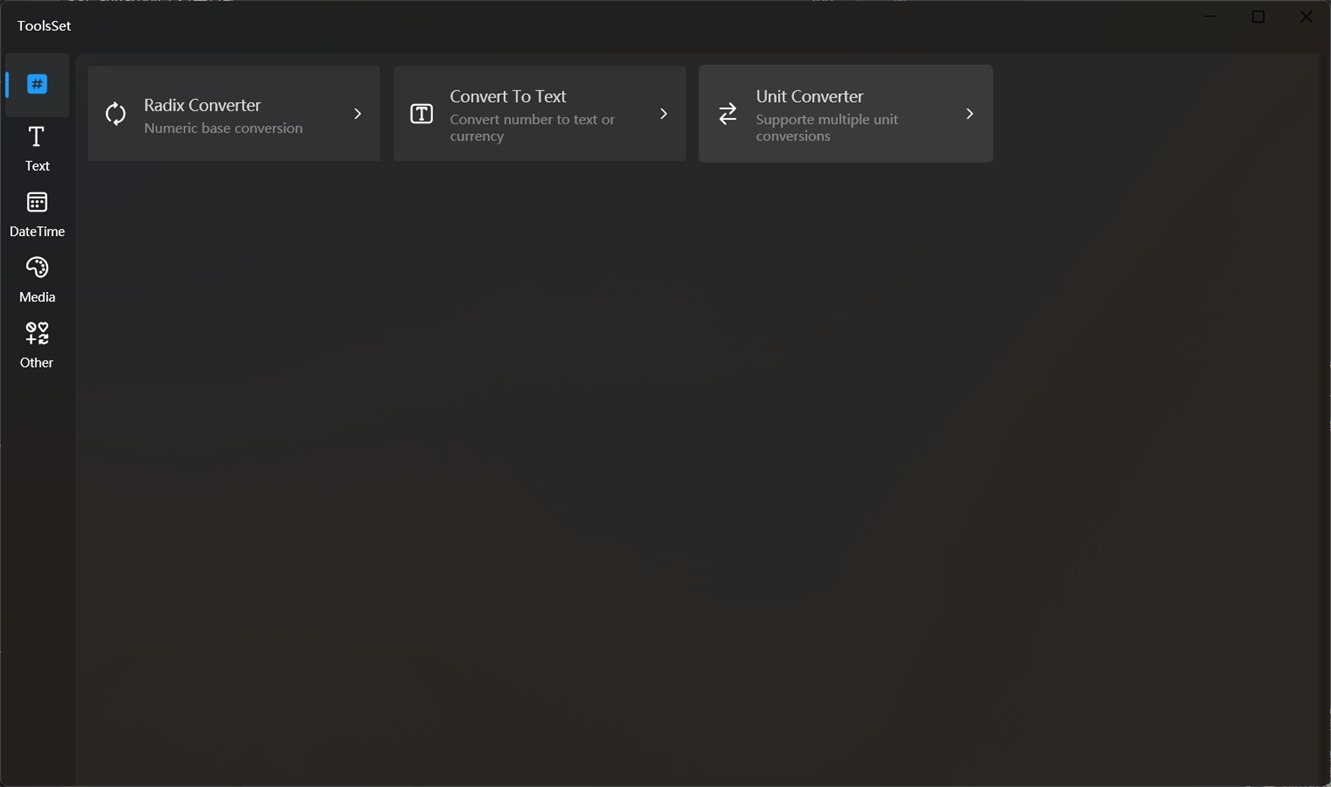This screenshot has width=1331, height=787.
Task: Switch to the Media tools category
Action: tap(37, 281)
